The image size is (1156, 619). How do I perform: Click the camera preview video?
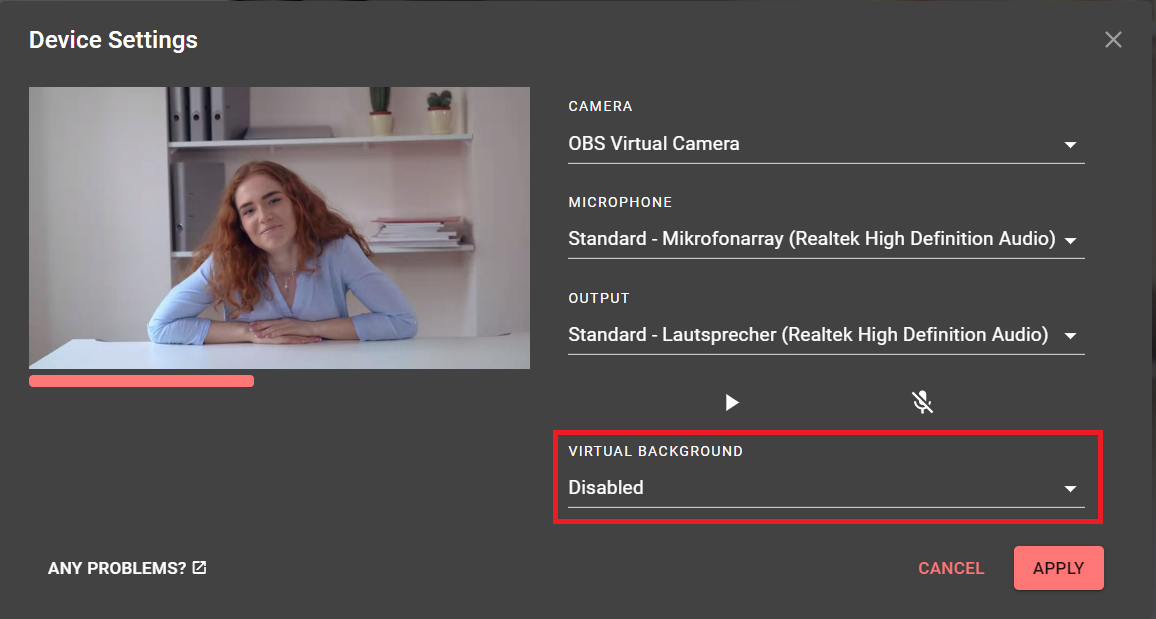coord(279,228)
